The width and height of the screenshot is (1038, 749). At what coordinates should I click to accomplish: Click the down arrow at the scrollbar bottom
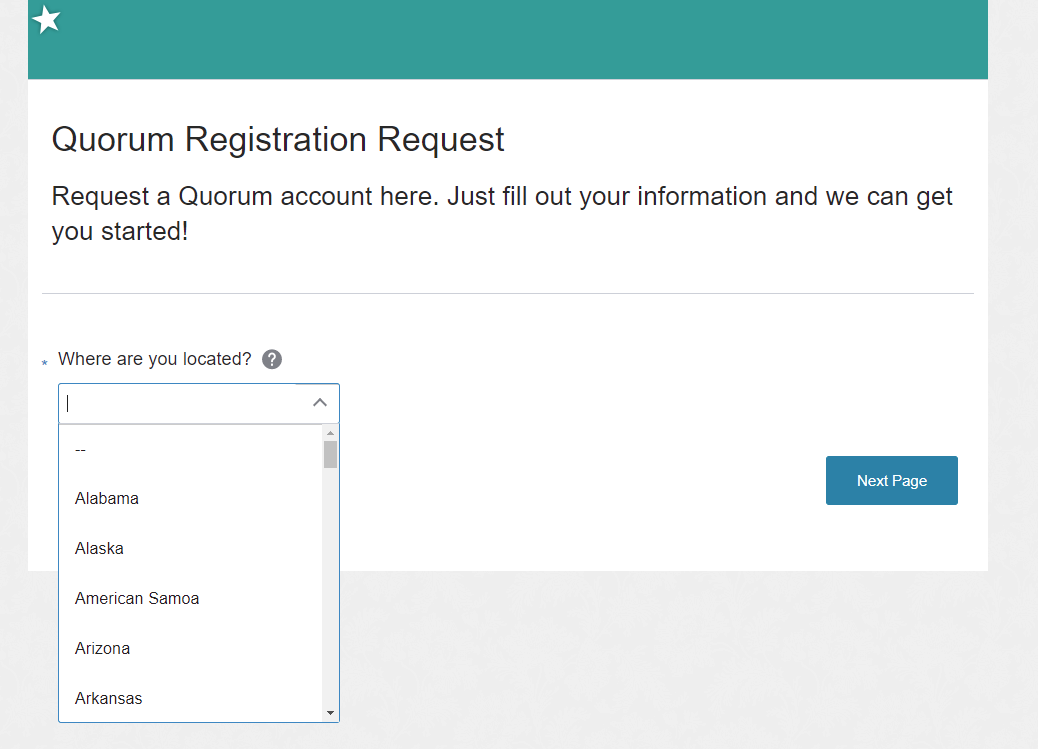(330, 713)
